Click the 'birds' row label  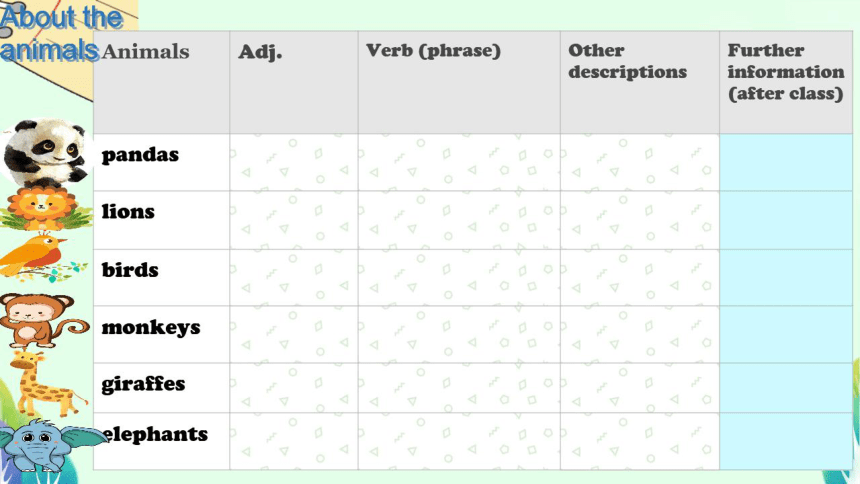[x=130, y=269]
